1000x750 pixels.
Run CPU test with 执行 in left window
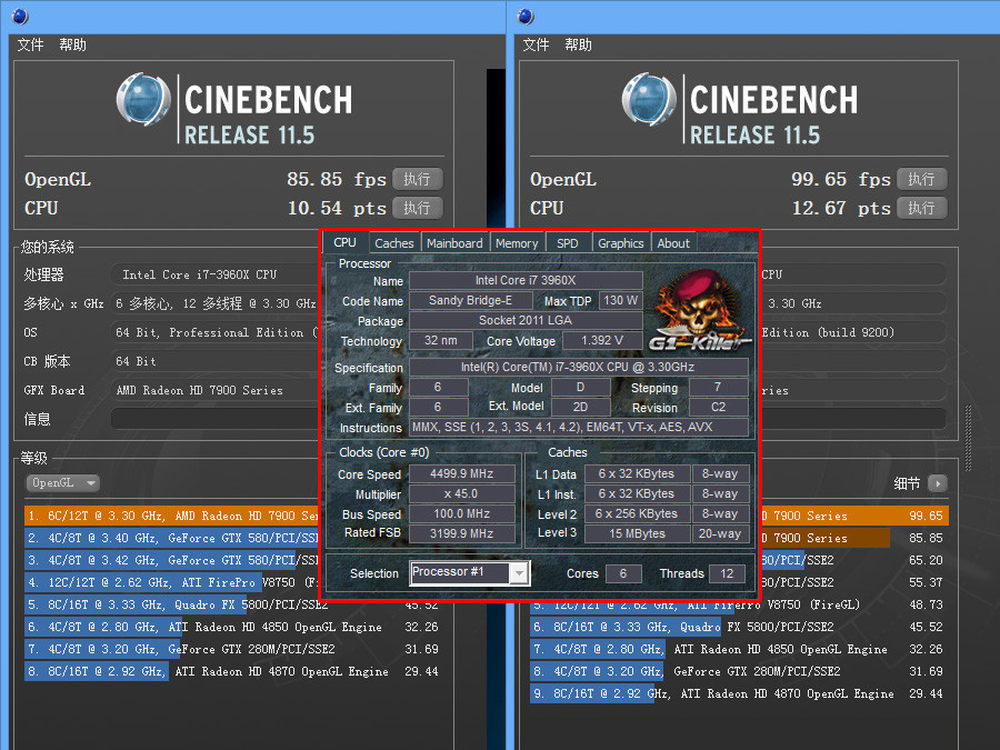(417, 208)
